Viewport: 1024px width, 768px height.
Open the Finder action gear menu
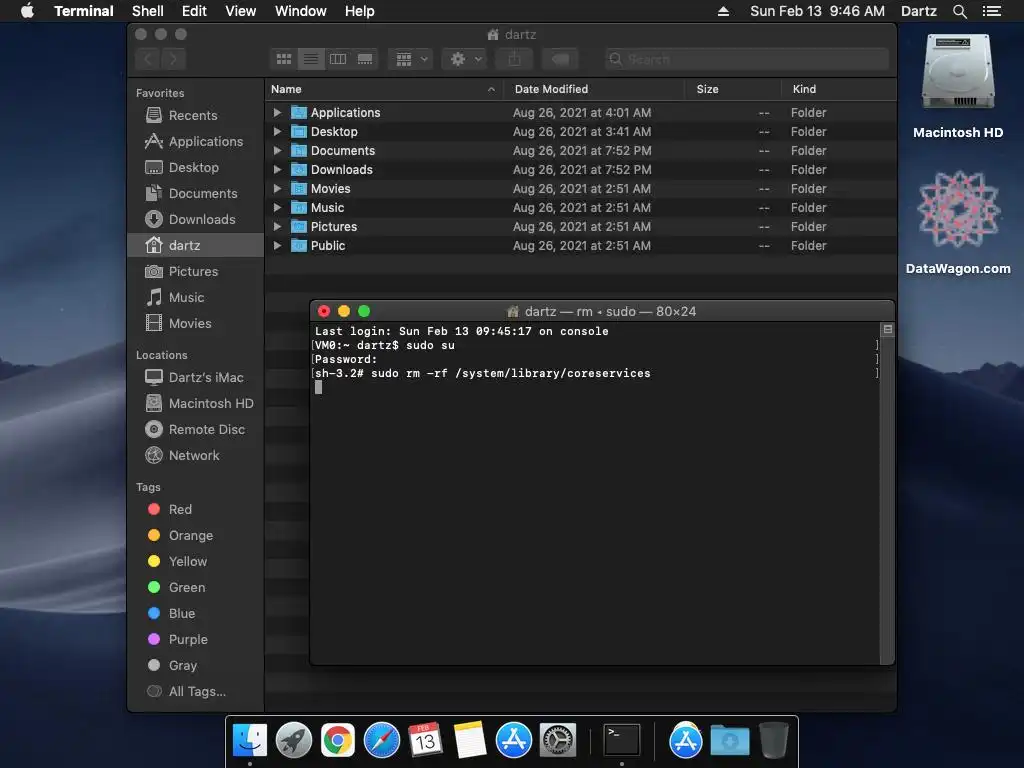coord(464,59)
